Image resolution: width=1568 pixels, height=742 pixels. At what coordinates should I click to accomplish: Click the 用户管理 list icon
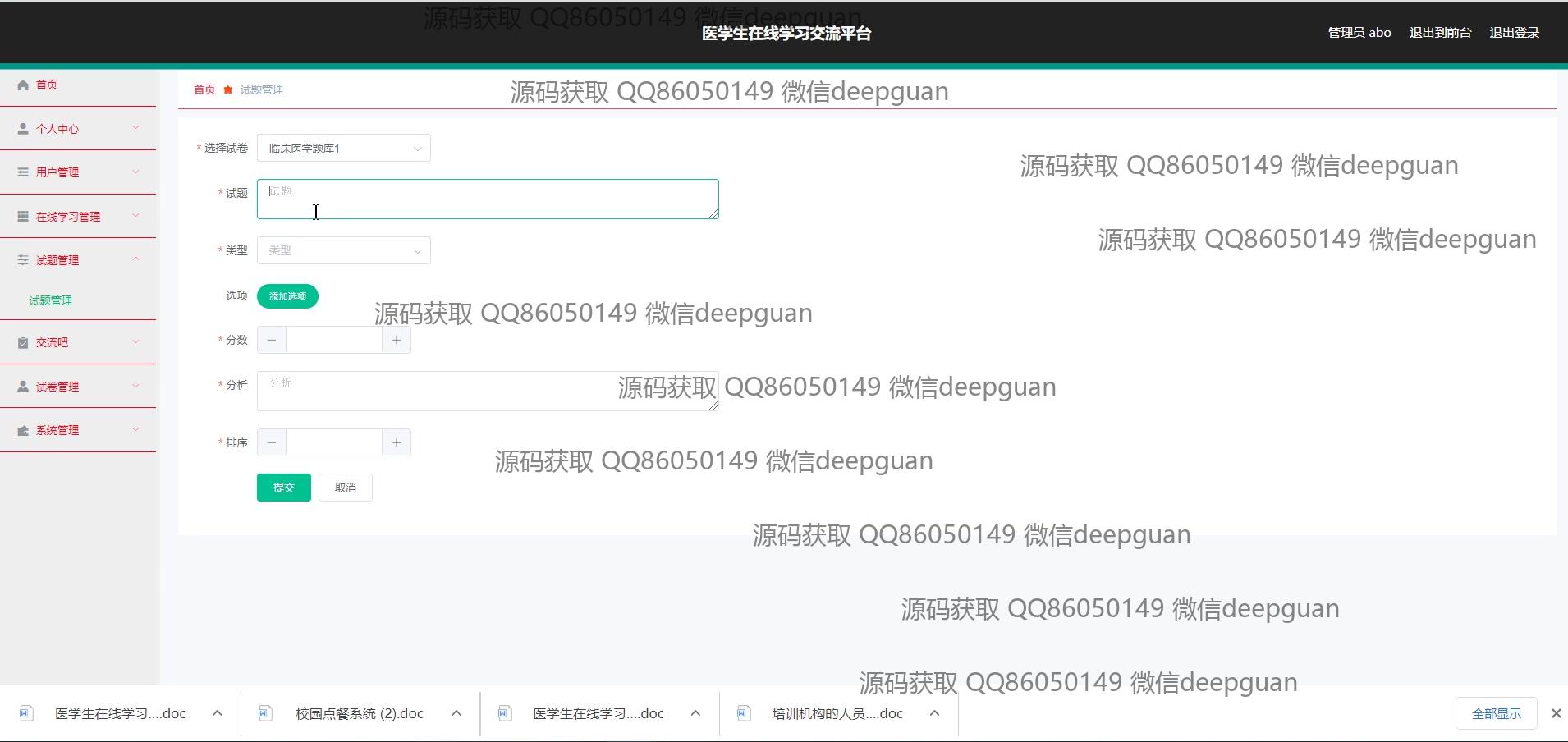click(x=23, y=172)
